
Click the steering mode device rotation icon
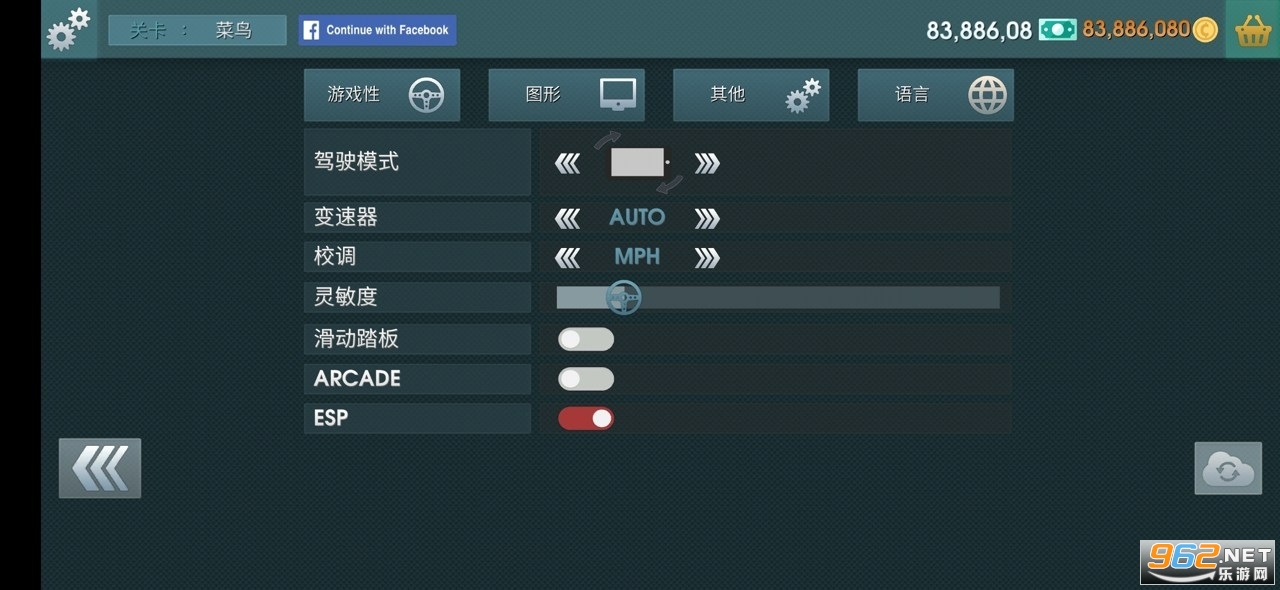638,162
